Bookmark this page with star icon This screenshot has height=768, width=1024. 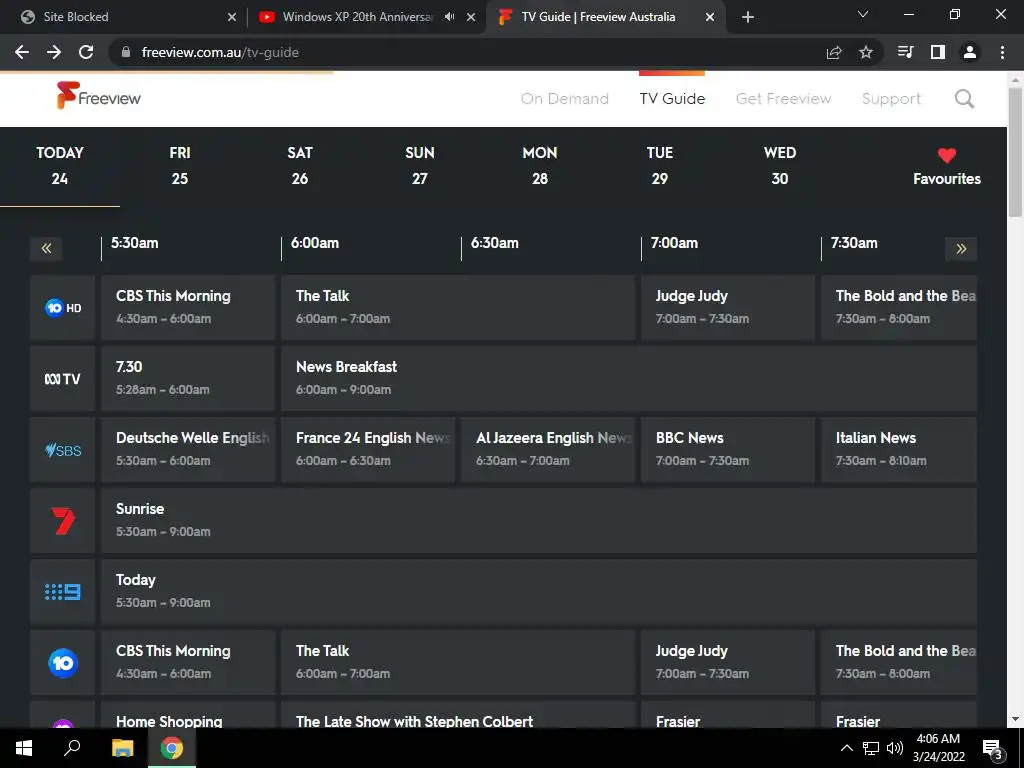pos(866,52)
